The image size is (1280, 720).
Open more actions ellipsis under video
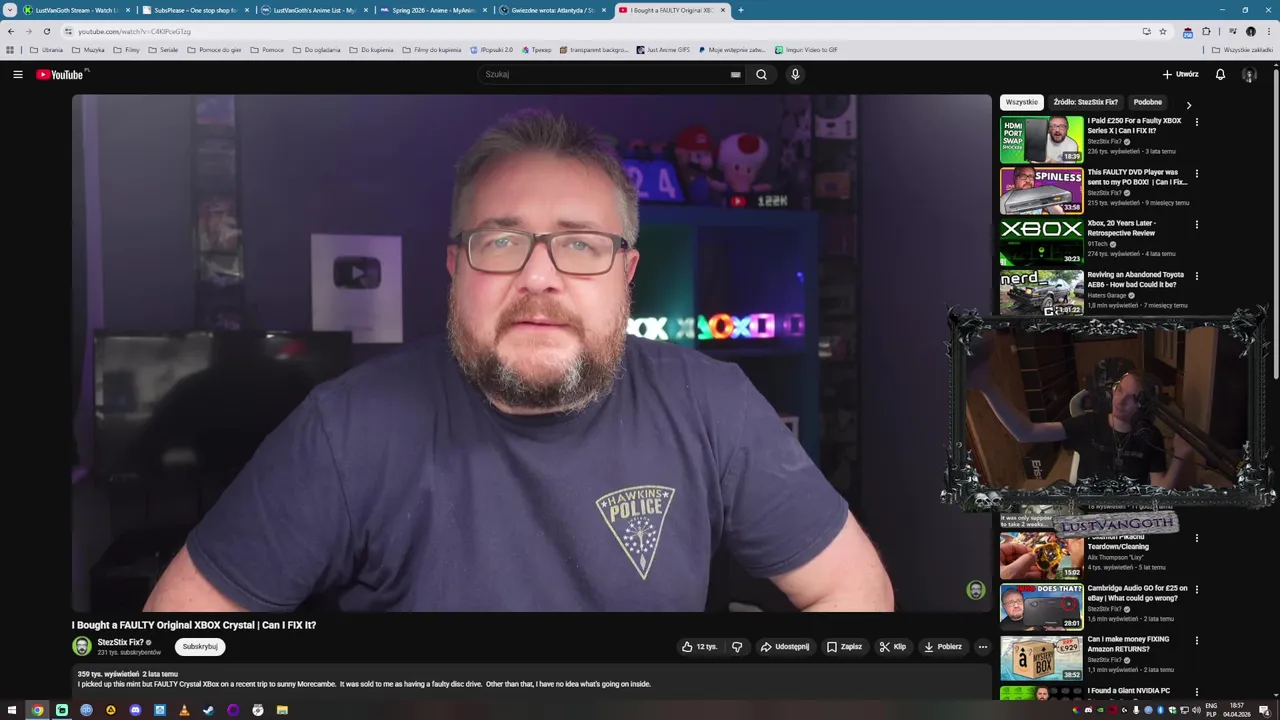pyautogui.click(x=982, y=647)
